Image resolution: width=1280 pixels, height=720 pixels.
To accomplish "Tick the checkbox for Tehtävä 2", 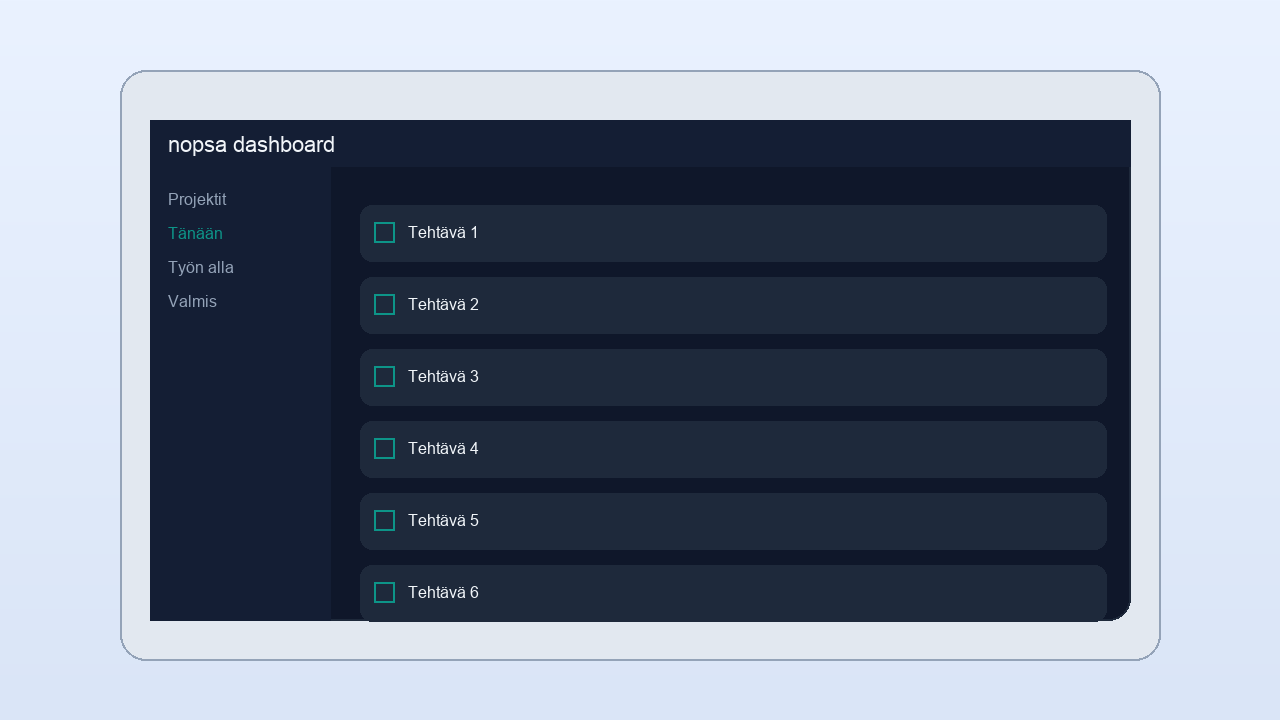I will tap(384, 305).
